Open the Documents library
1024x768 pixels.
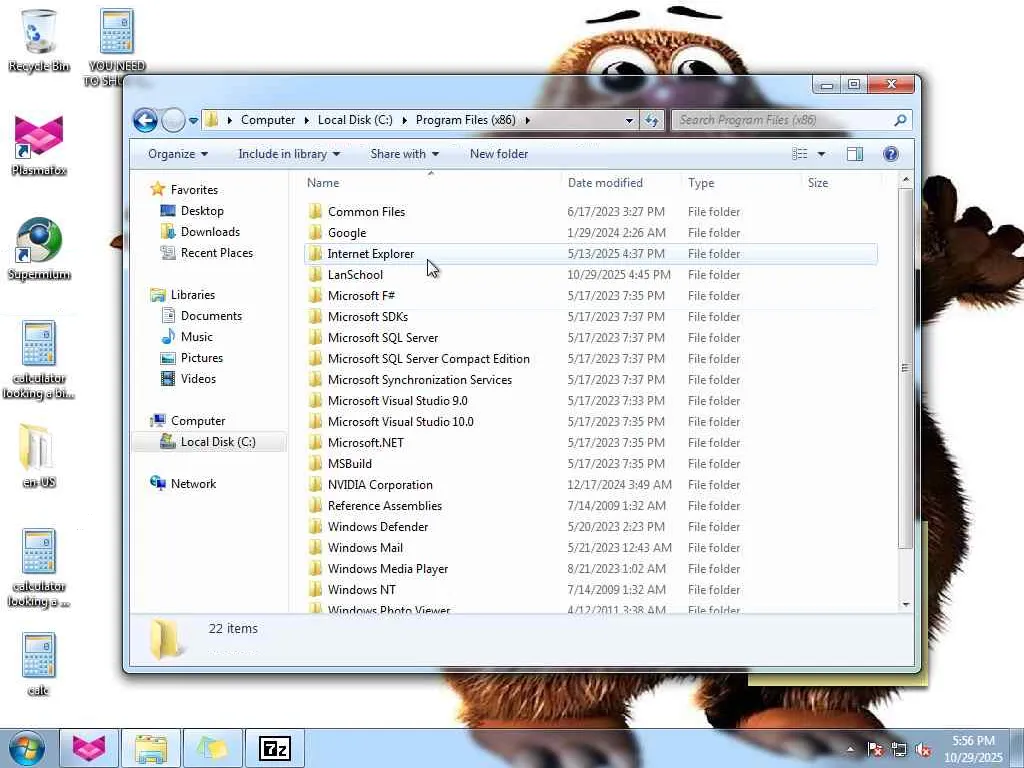click(x=211, y=316)
